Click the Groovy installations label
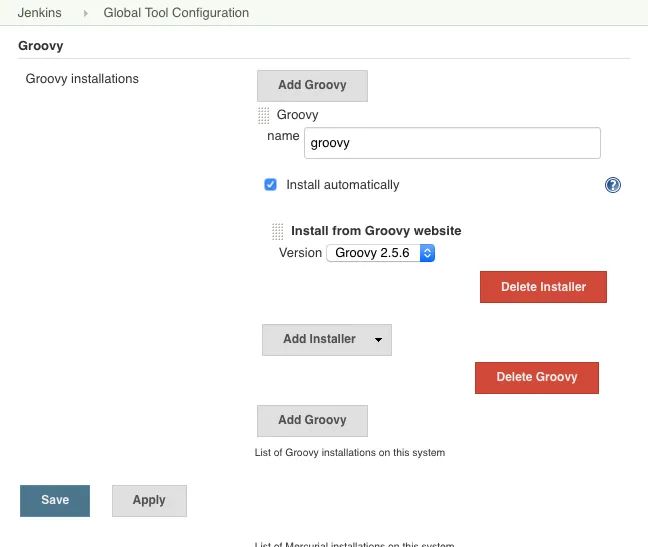 coord(82,79)
